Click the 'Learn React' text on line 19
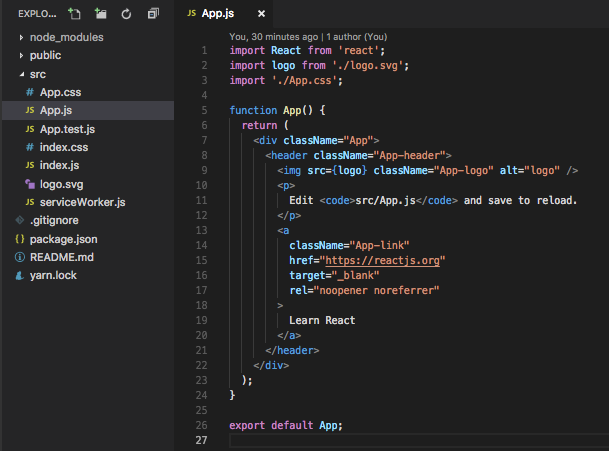 click(322, 320)
